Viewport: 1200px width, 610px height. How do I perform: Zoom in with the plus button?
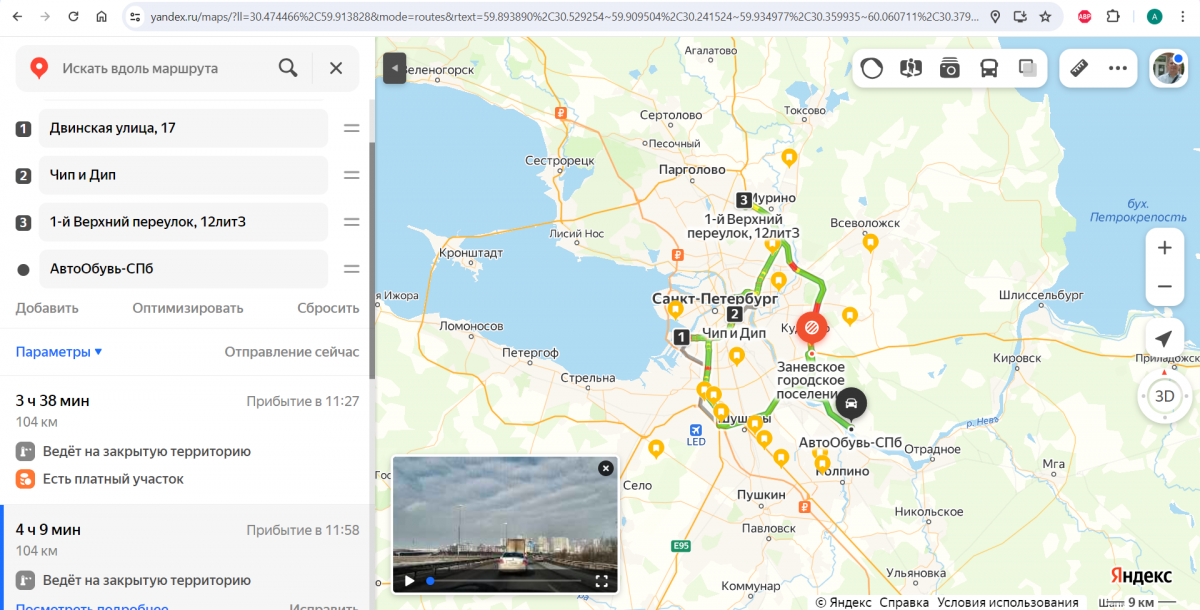[x=1164, y=248]
